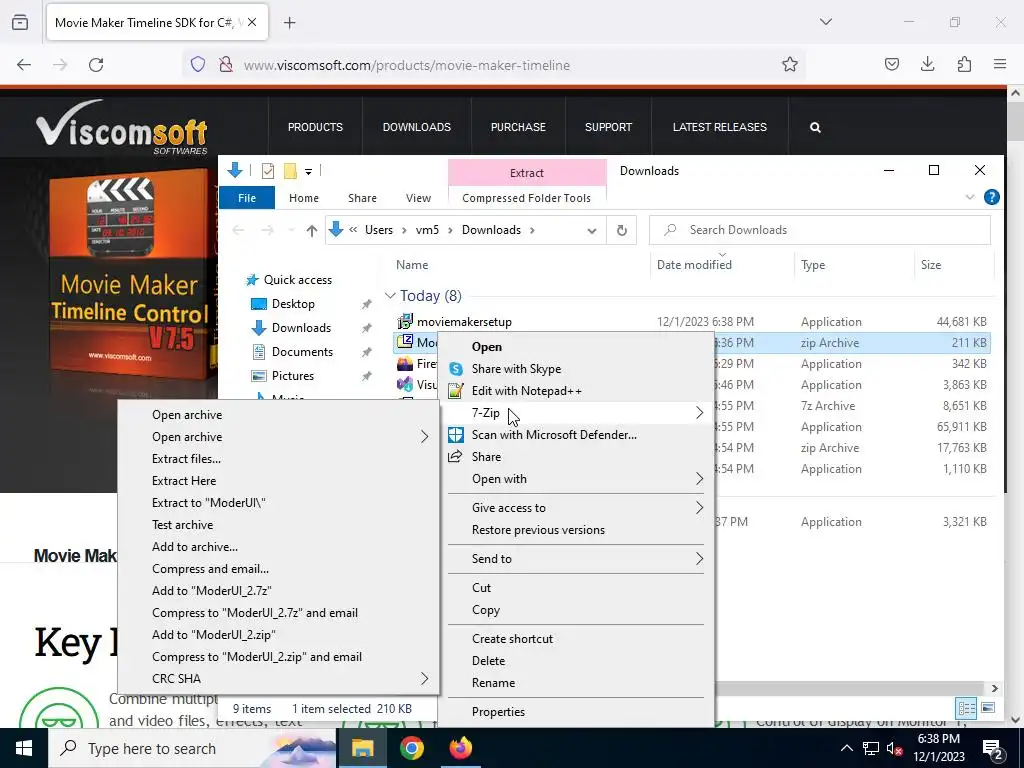Click in Search Downloads field
Viewport: 1024px width, 768px height.
[820, 230]
